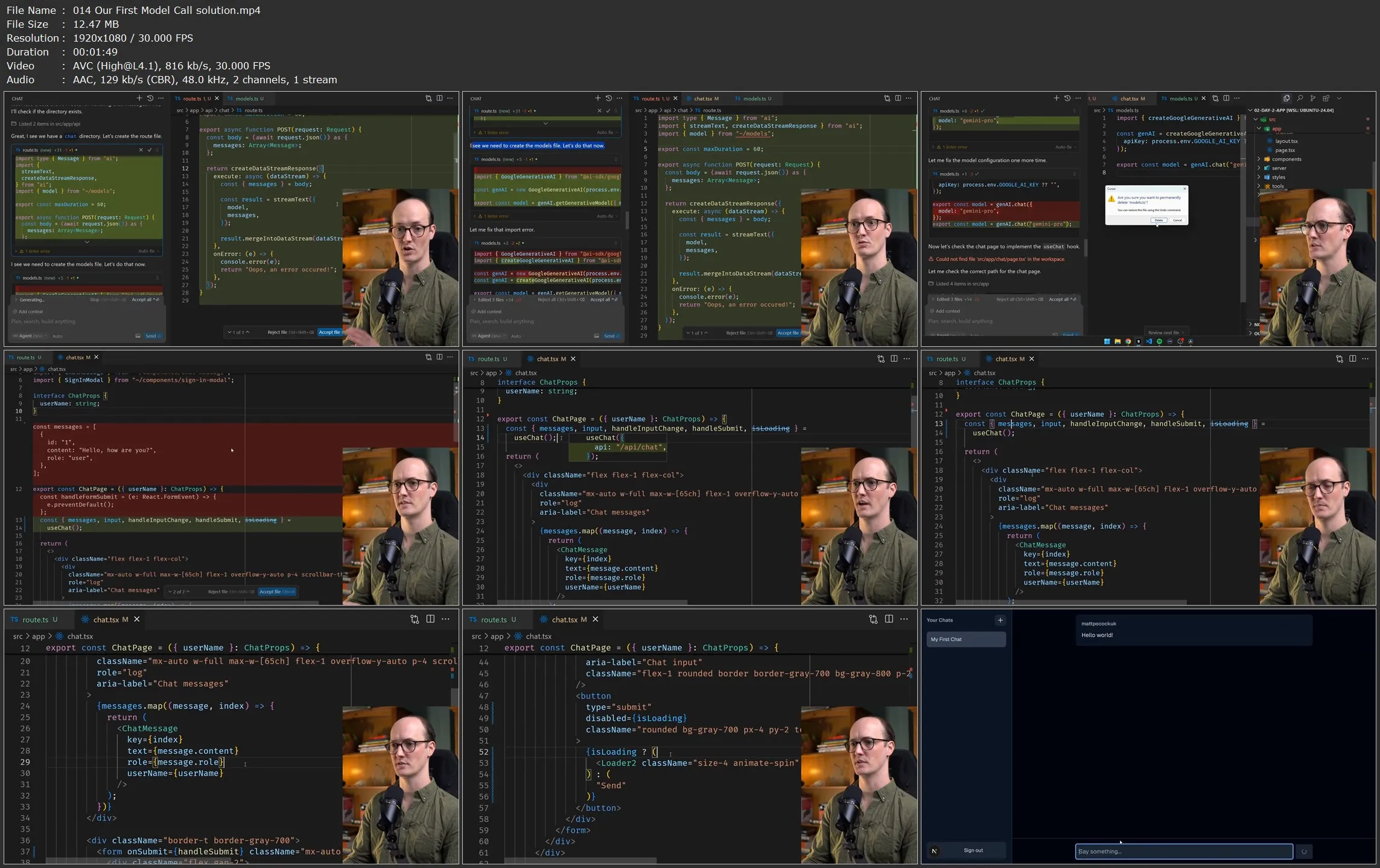Click Reject file beside the 2 of 7 counter
This screenshot has width=1380, height=868.
(x=231, y=592)
